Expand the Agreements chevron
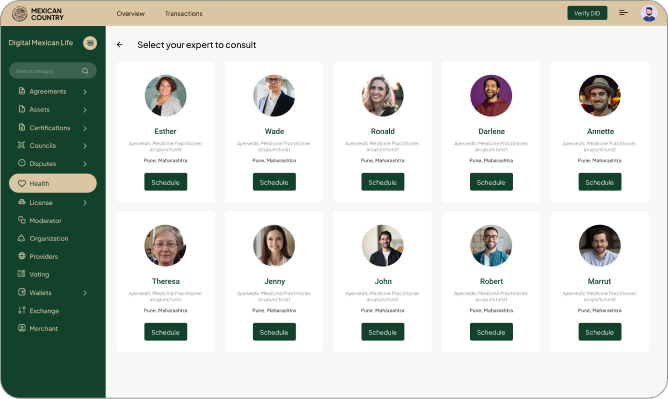Viewport: 668px width, 399px height. tap(85, 92)
